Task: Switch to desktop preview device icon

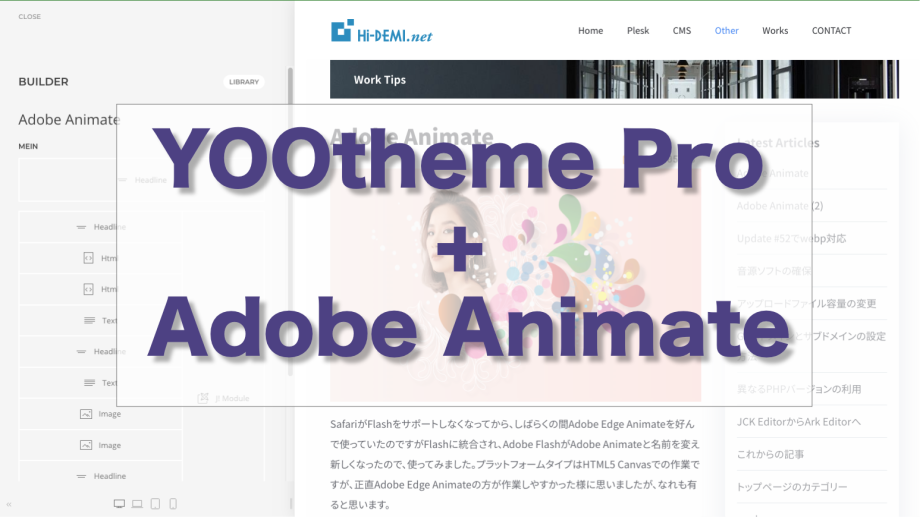Action: (x=120, y=504)
